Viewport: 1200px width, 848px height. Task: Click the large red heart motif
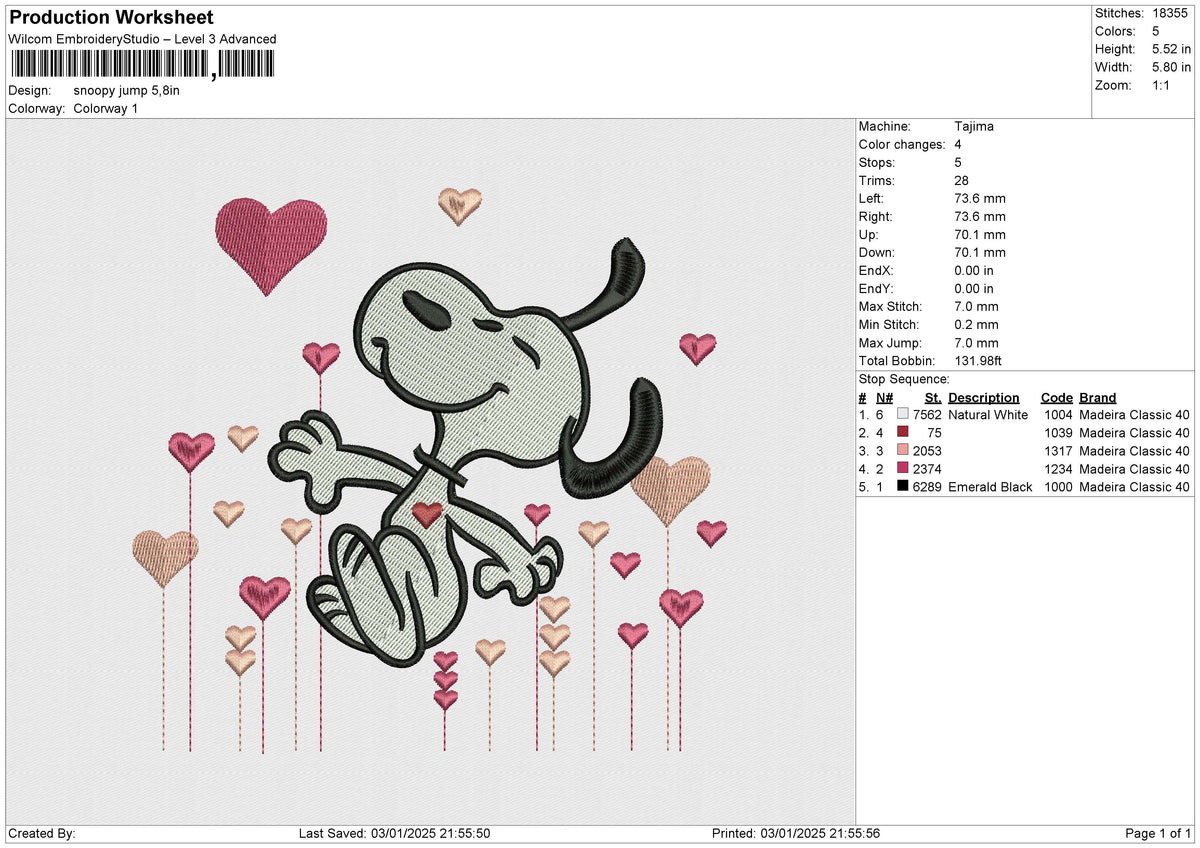click(270, 245)
